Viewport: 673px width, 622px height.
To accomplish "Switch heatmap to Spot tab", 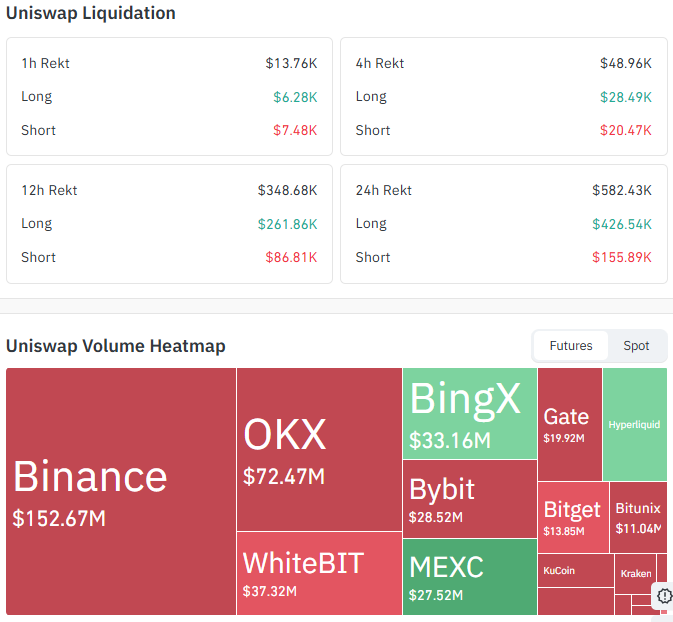I will point(636,346).
